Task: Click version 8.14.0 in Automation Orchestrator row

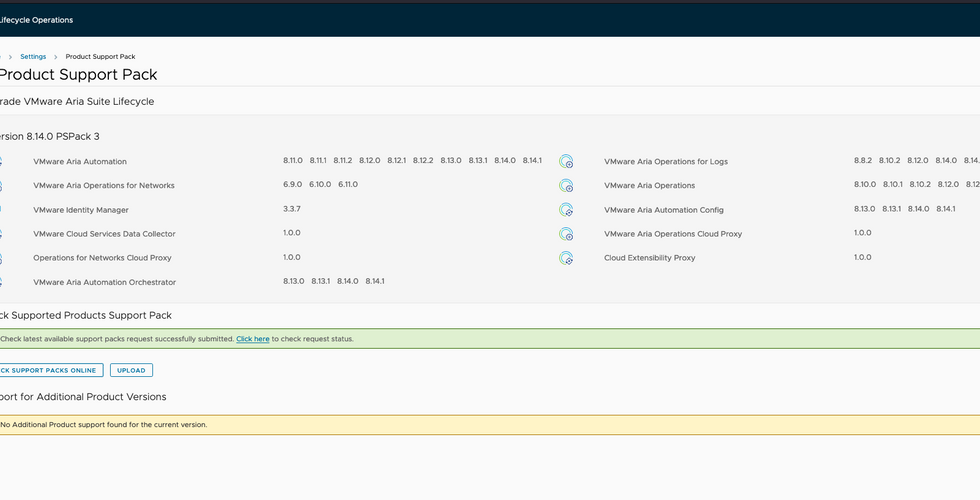Action: click(x=348, y=281)
